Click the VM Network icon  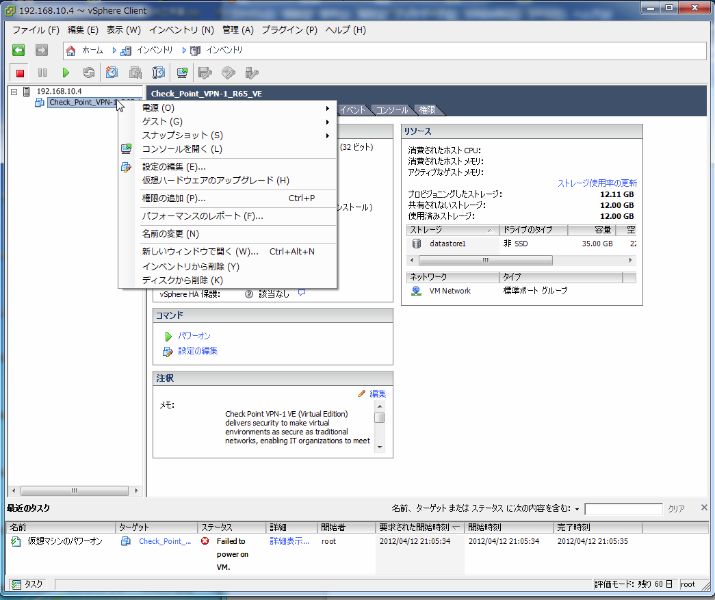[x=416, y=291]
